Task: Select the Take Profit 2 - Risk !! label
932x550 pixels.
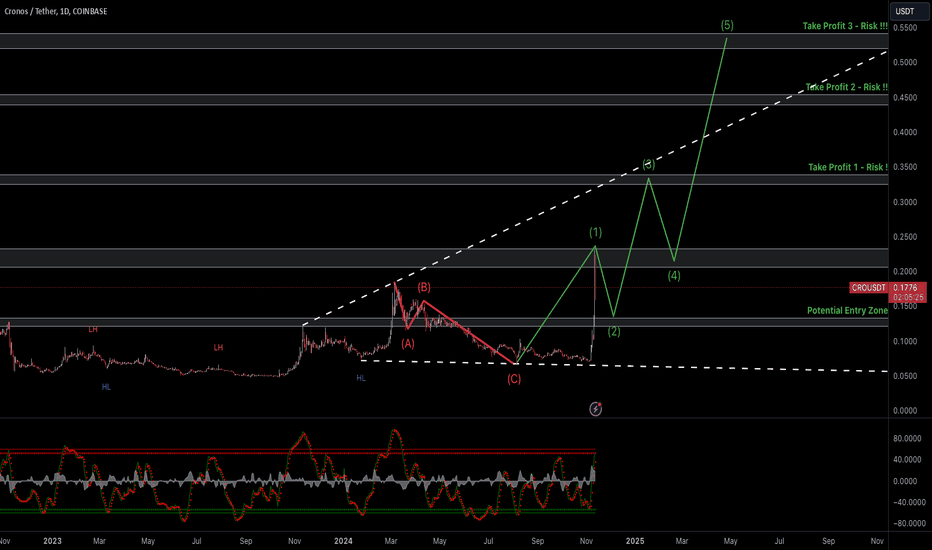Action: (x=847, y=87)
